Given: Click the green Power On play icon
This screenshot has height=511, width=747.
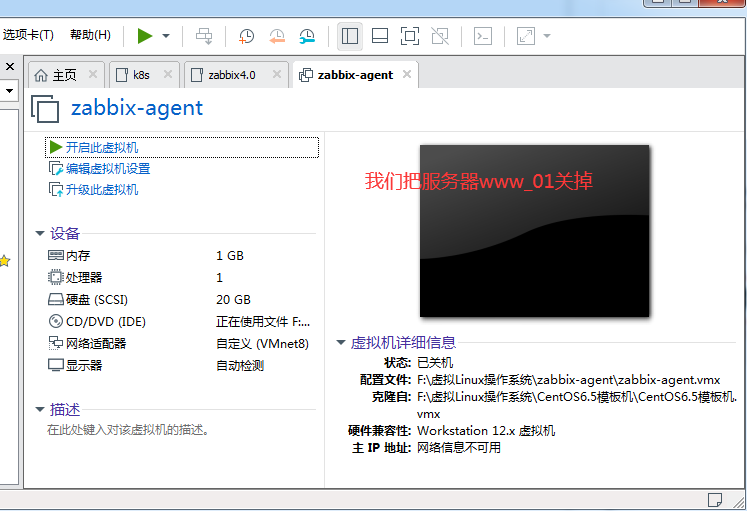Looking at the screenshot, I should 145,36.
